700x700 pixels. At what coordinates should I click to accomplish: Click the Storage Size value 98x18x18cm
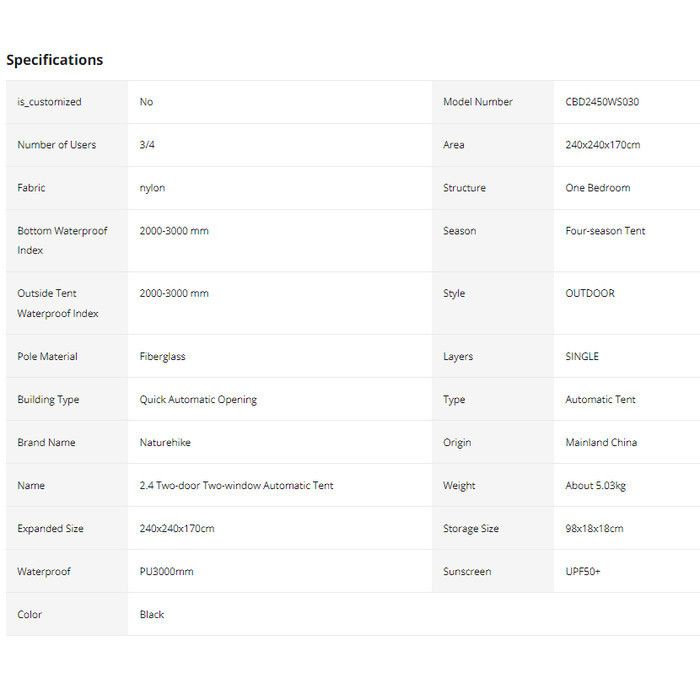[x=594, y=528]
